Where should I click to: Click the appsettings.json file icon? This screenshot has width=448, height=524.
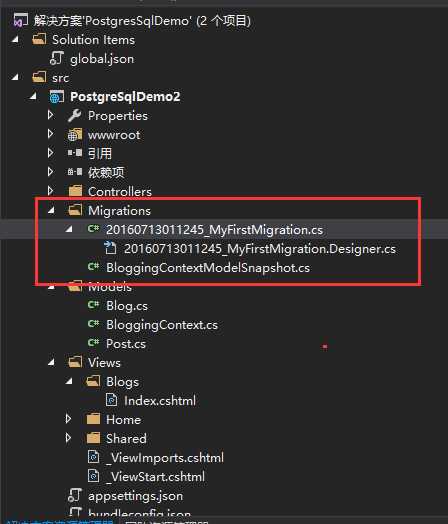click(x=74, y=495)
